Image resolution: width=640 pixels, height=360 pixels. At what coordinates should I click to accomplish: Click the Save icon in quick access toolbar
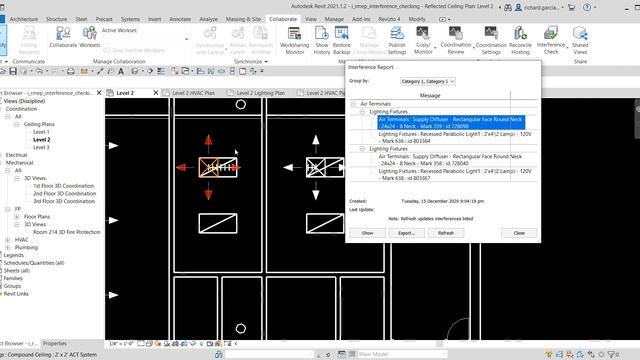click(x=13, y=71)
